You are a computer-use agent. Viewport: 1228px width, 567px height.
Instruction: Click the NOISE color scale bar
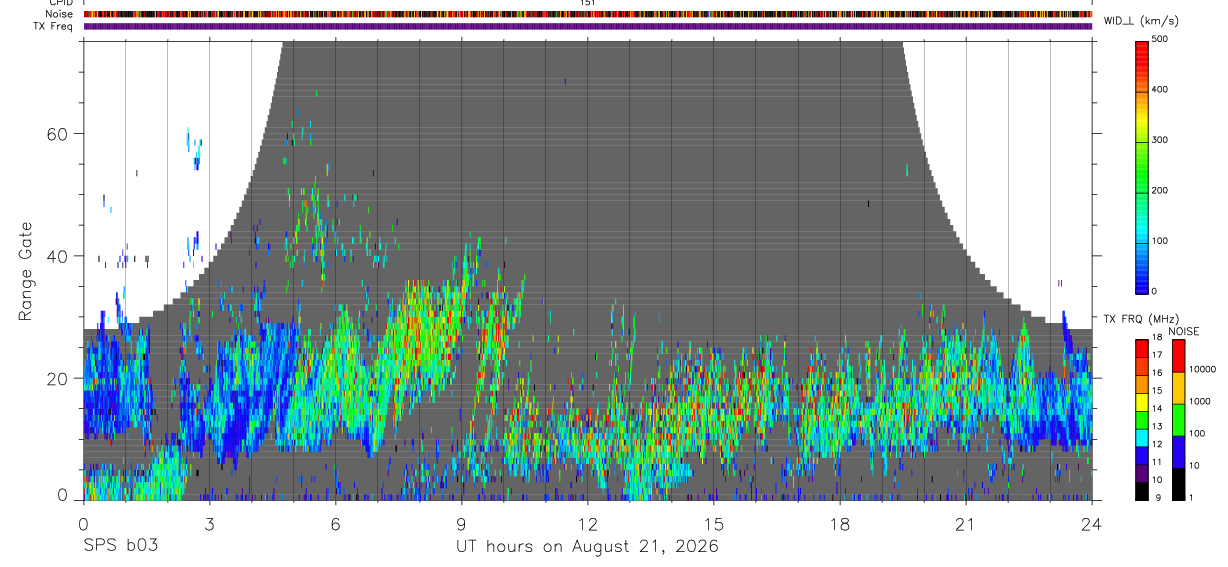tap(1177, 419)
